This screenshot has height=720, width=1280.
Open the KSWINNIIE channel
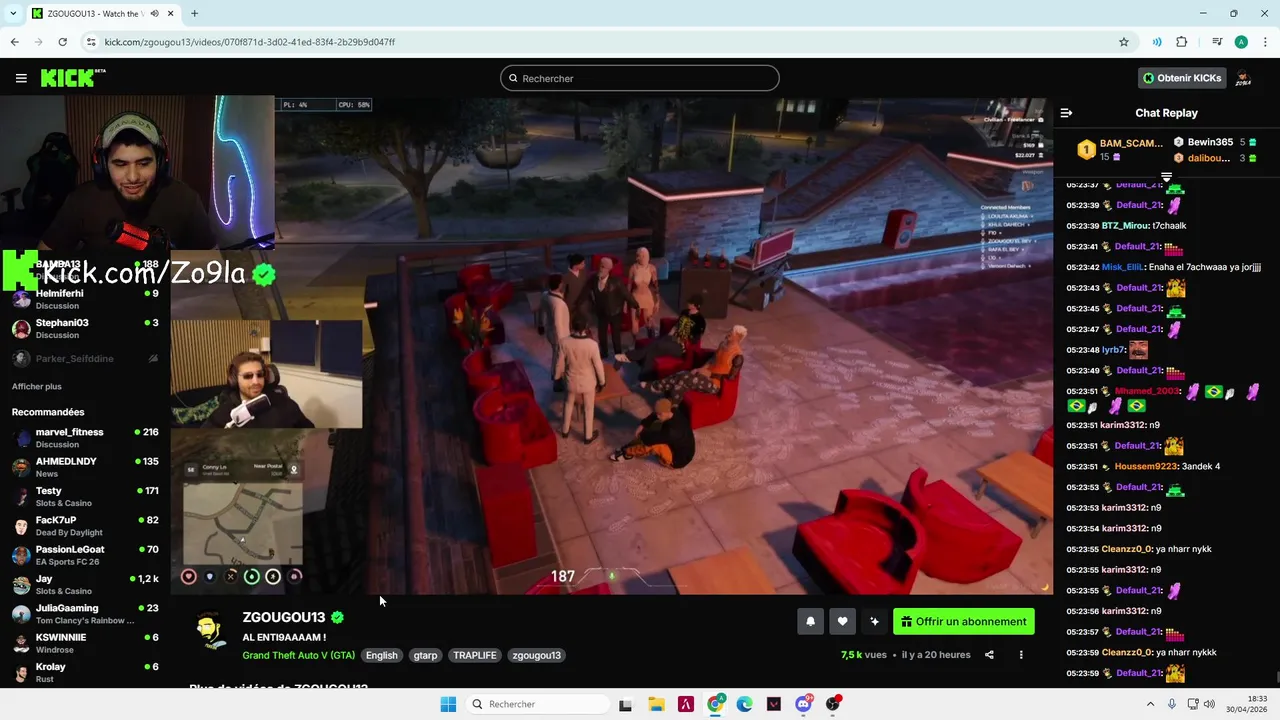[x=85, y=643]
